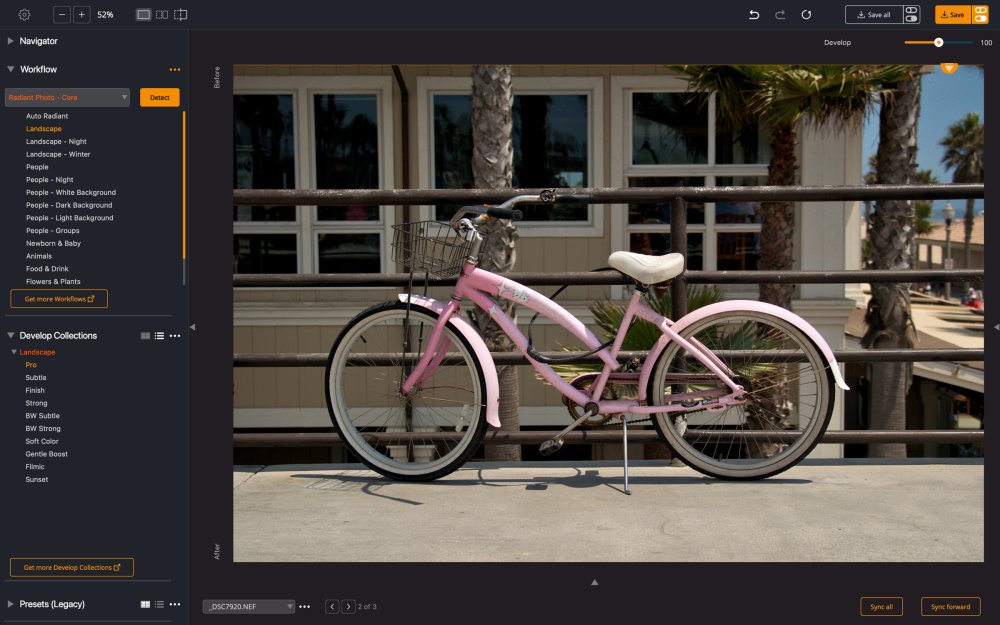Open the settings gear

24,15
